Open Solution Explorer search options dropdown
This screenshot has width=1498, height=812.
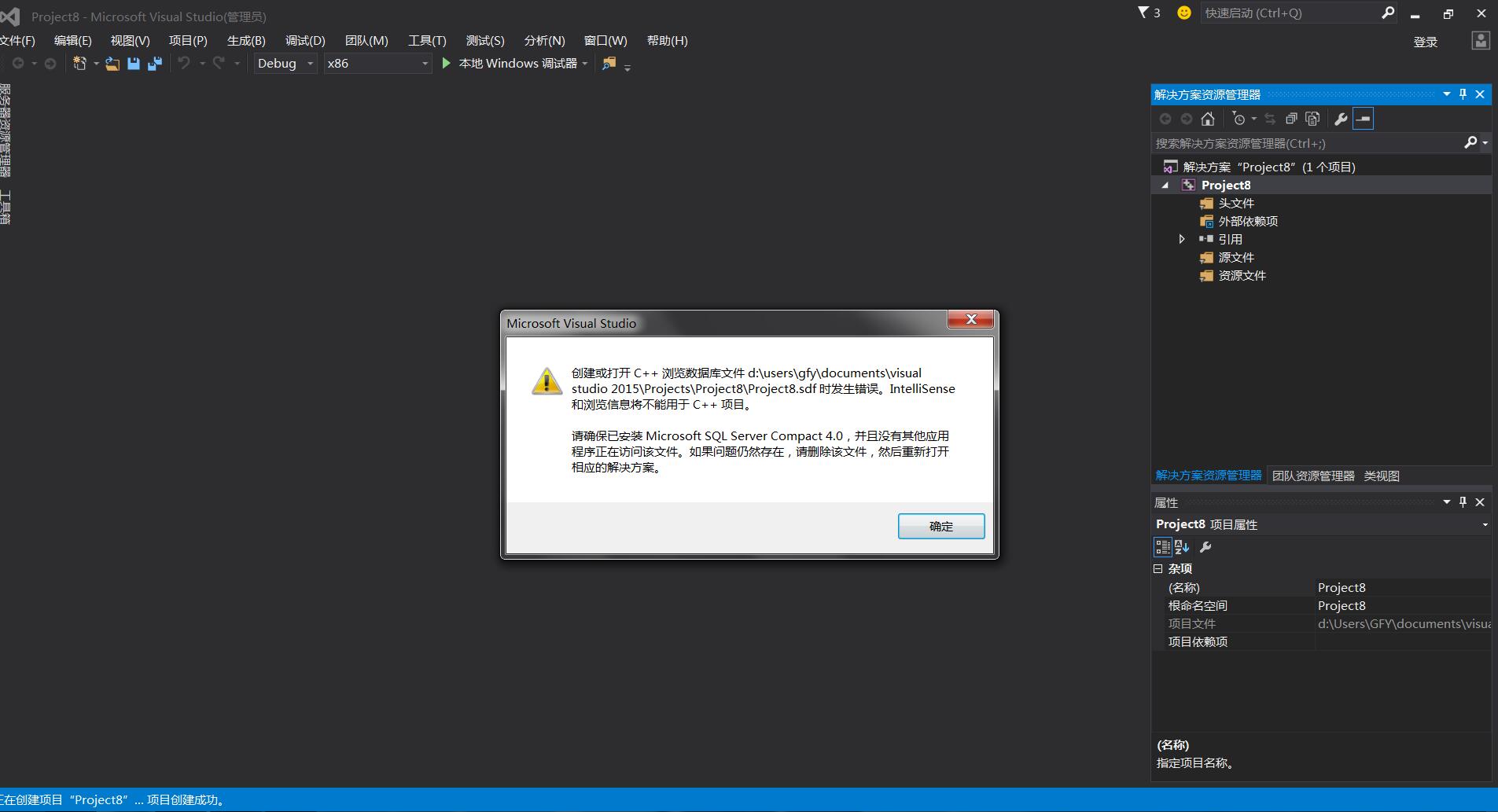pyautogui.click(x=1485, y=143)
